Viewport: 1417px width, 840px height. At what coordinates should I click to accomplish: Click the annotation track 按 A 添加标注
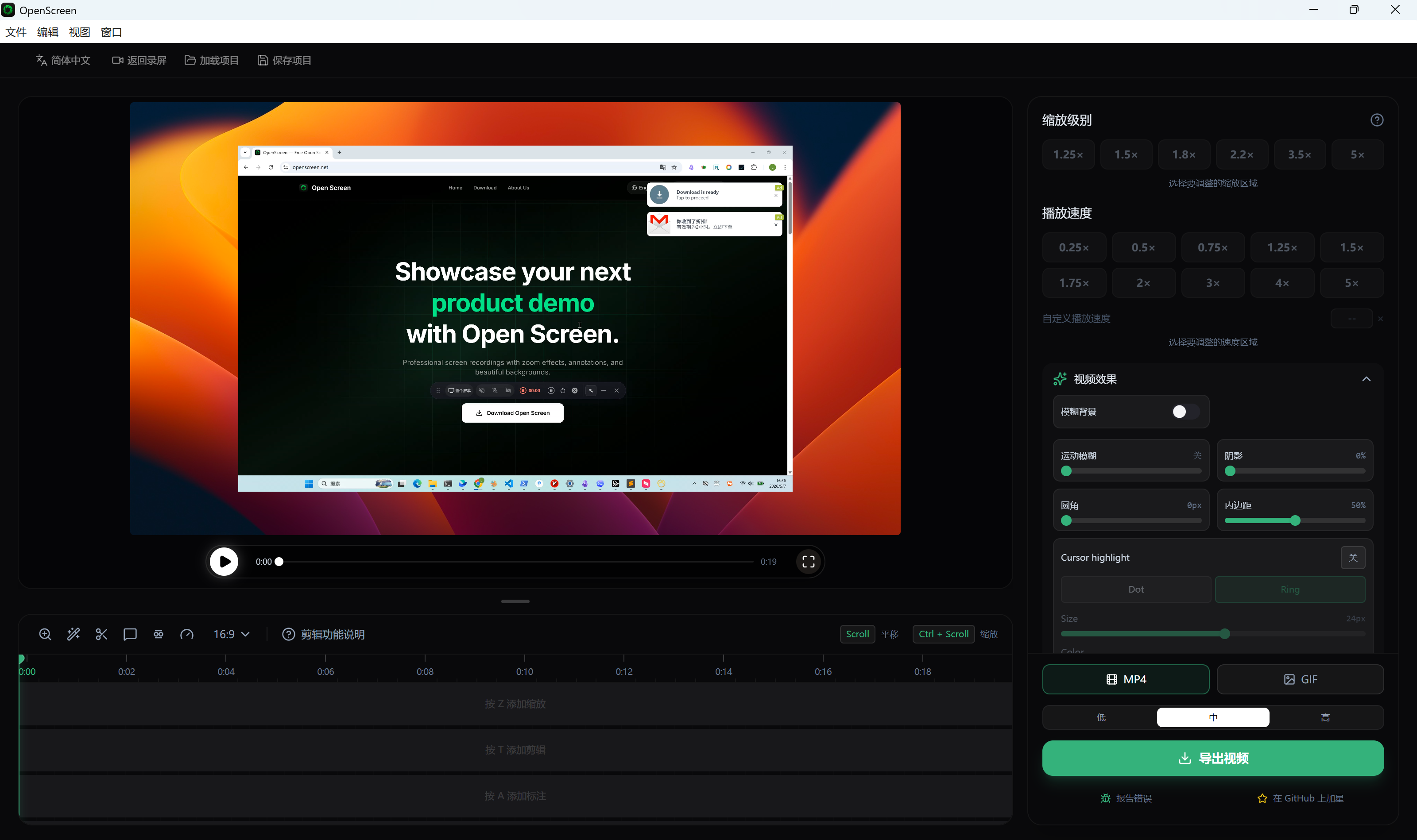515,796
